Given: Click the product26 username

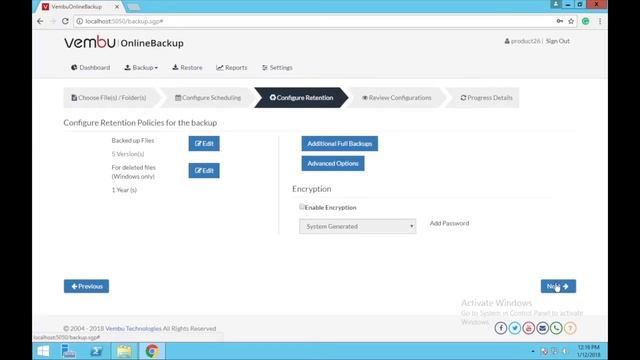Looking at the screenshot, I should [525, 41].
